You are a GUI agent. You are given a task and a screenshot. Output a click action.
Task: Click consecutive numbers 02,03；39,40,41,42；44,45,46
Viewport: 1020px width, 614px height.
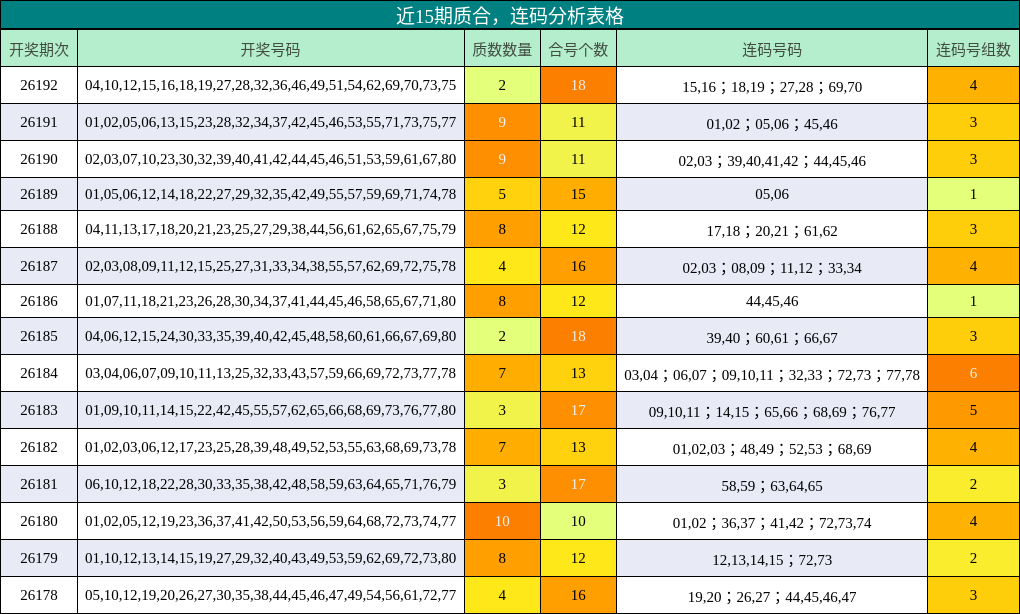point(772,161)
